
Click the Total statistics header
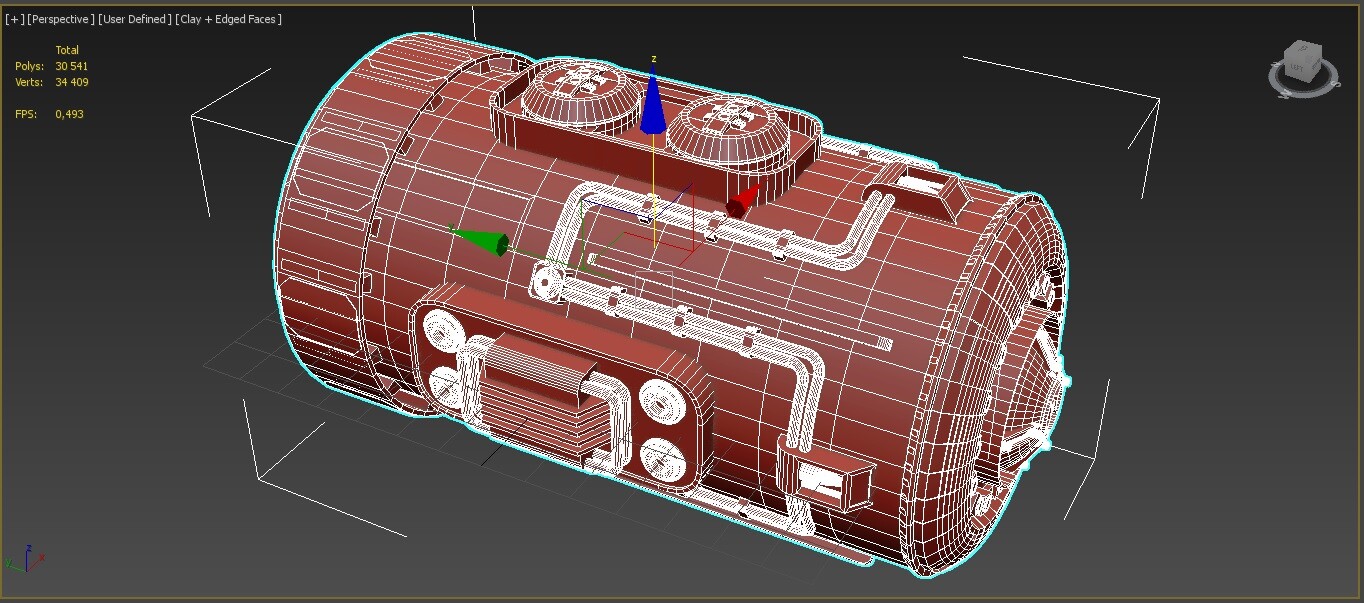coord(67,50)
